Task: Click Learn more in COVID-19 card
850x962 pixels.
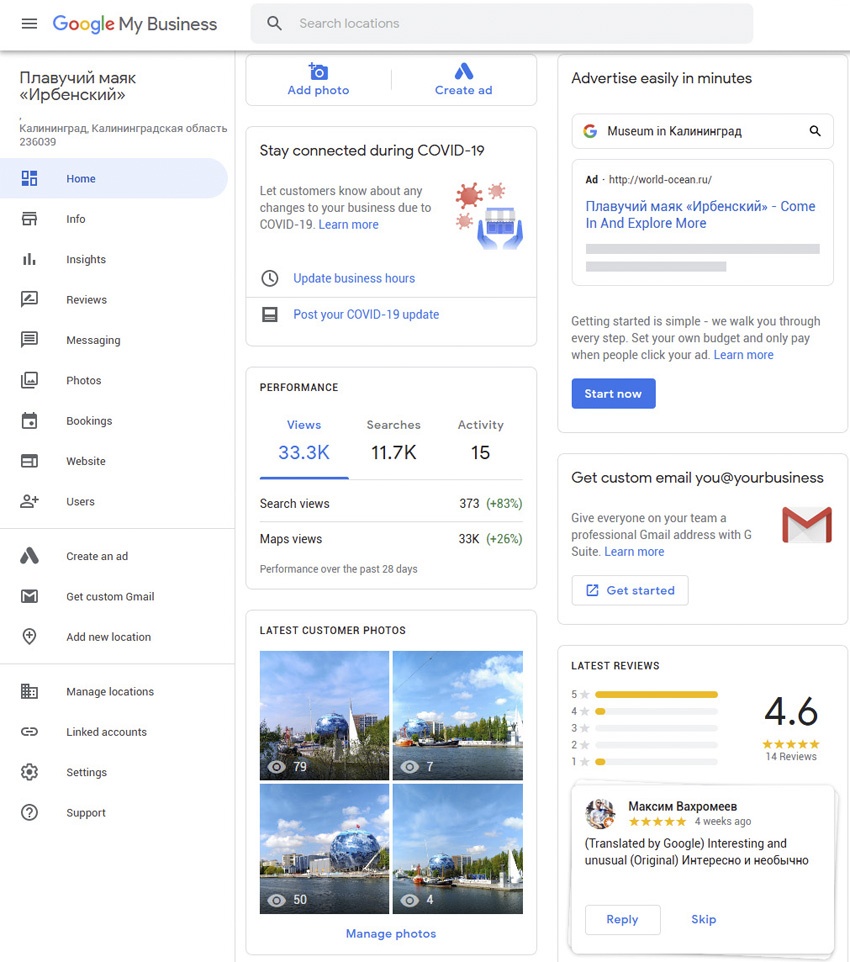Action: [349, 225]
